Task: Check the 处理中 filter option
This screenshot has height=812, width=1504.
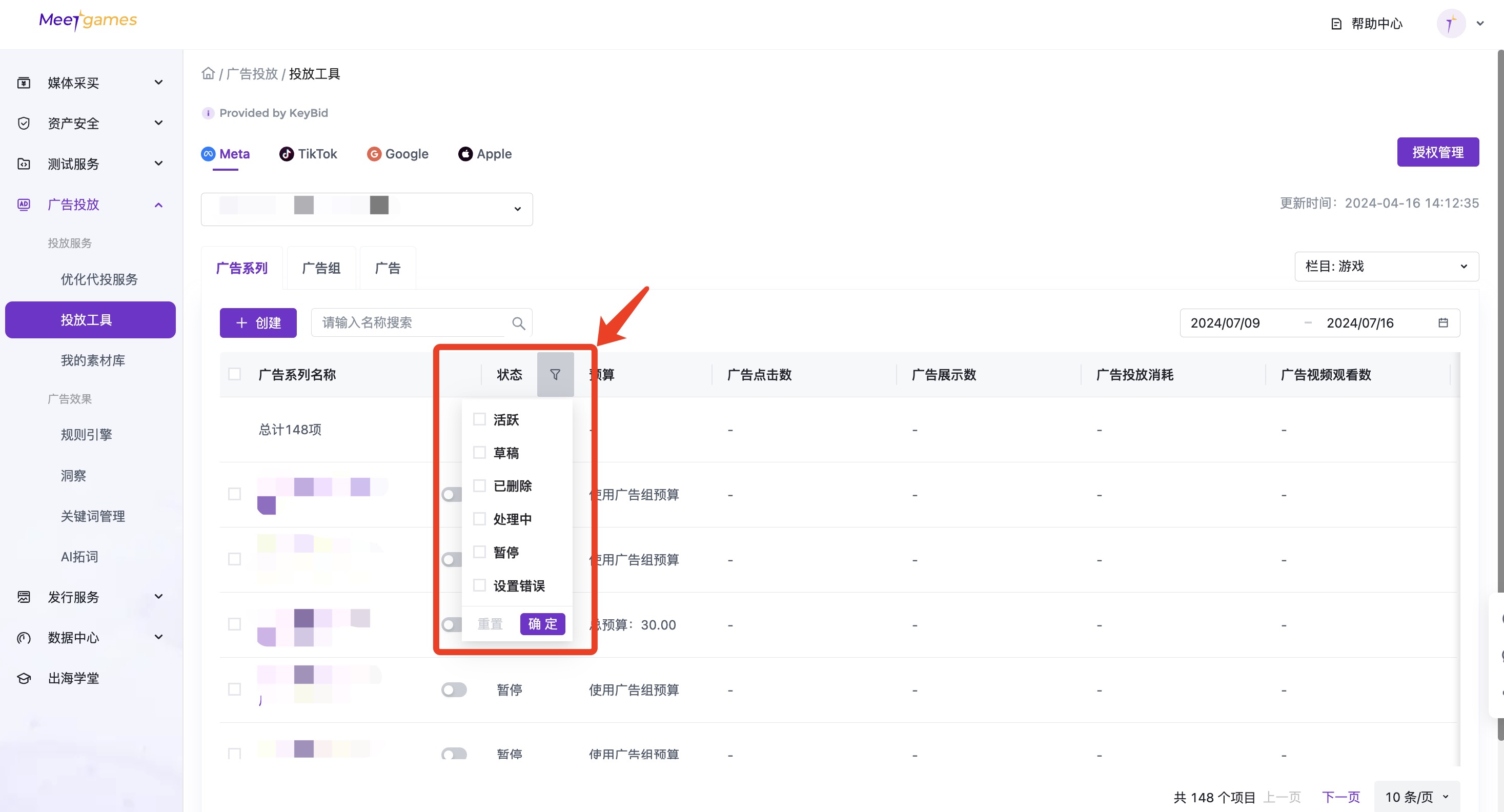Action: 479,519
